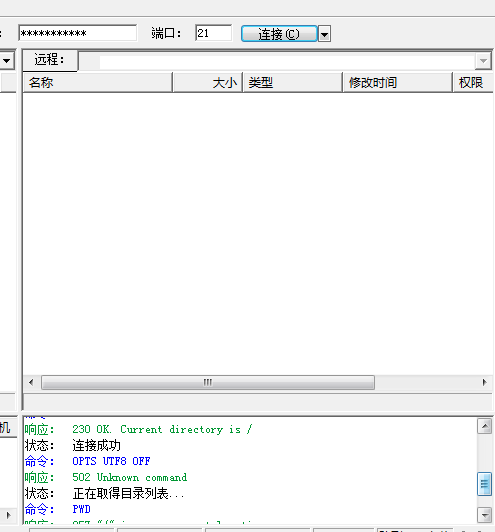Image resolution: width=495 pixels, height=532 pixels.
Task: Sort remote files by 修改时间 column
Action: click(398, 82)
